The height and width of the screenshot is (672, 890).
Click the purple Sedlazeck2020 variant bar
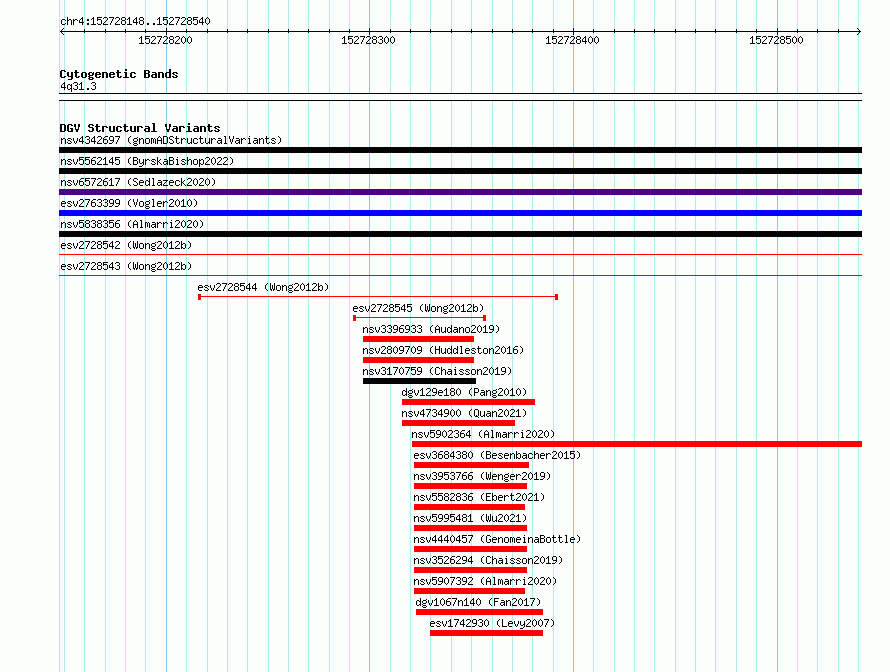460,192
